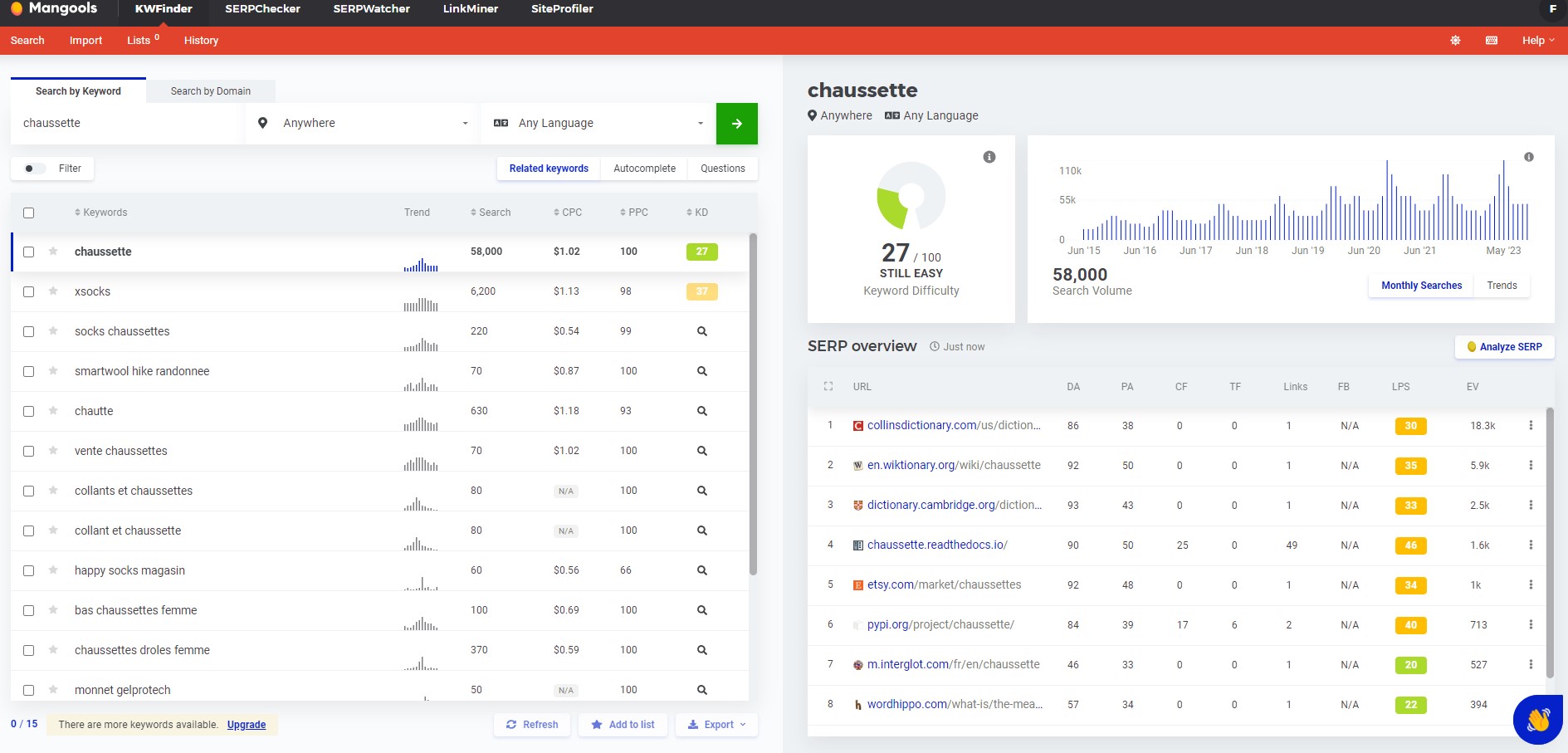Screen dimensions: 1568x753
Task: Expand the Any Language dropdown
Action: tap(598, 124)
